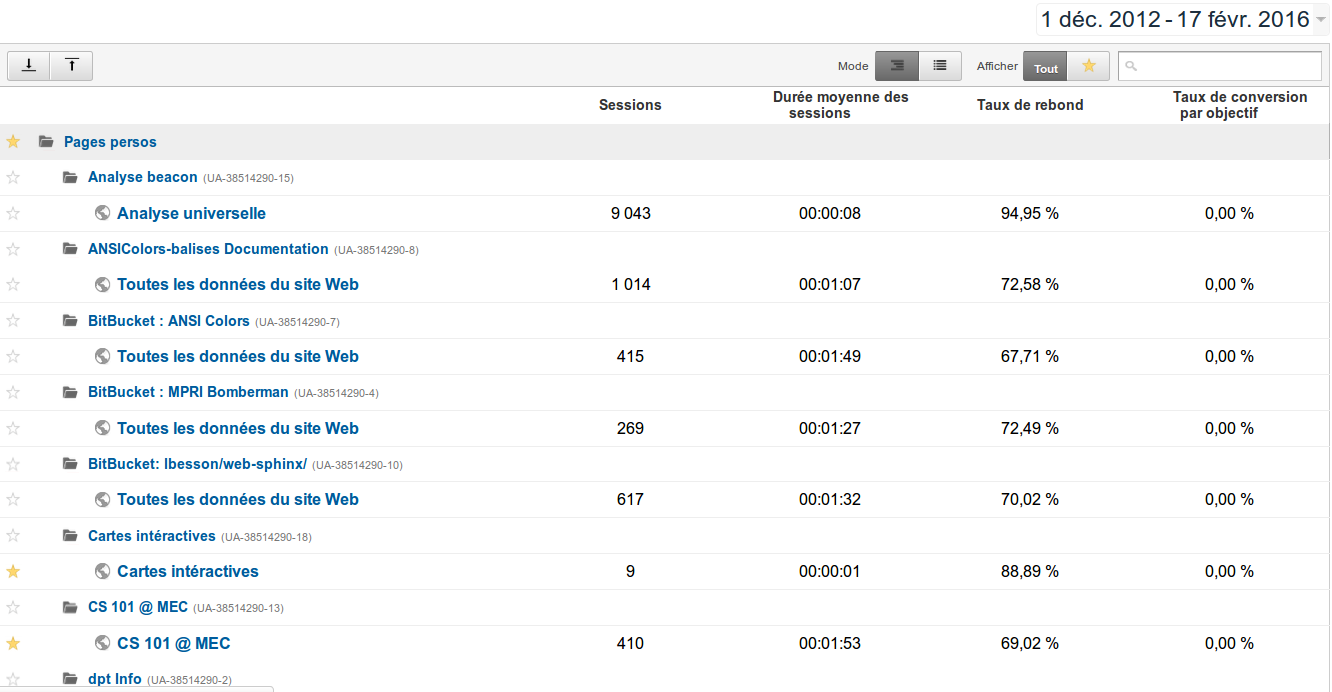Star the Analyse universelle view
1332x692 pixels.
pos(13,213)
